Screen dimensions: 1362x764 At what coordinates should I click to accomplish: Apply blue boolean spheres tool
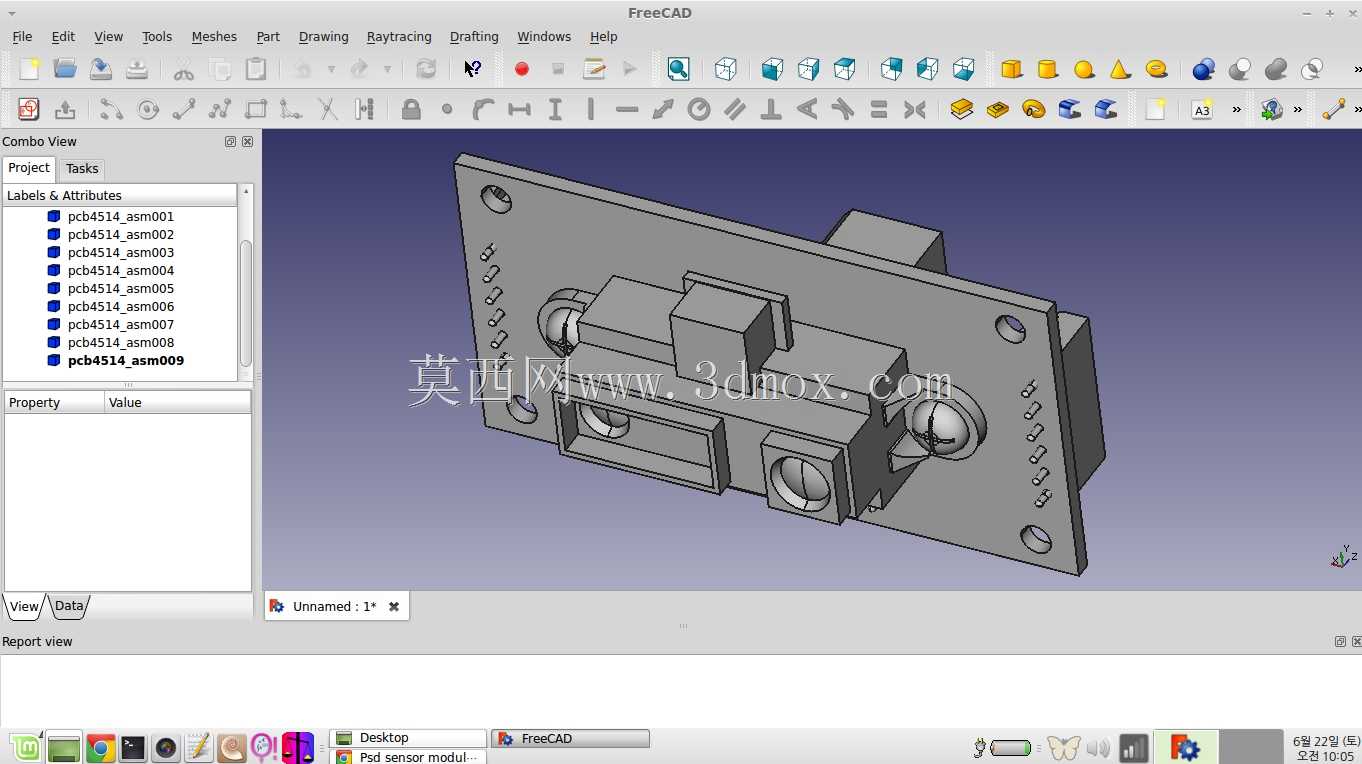1204,69
